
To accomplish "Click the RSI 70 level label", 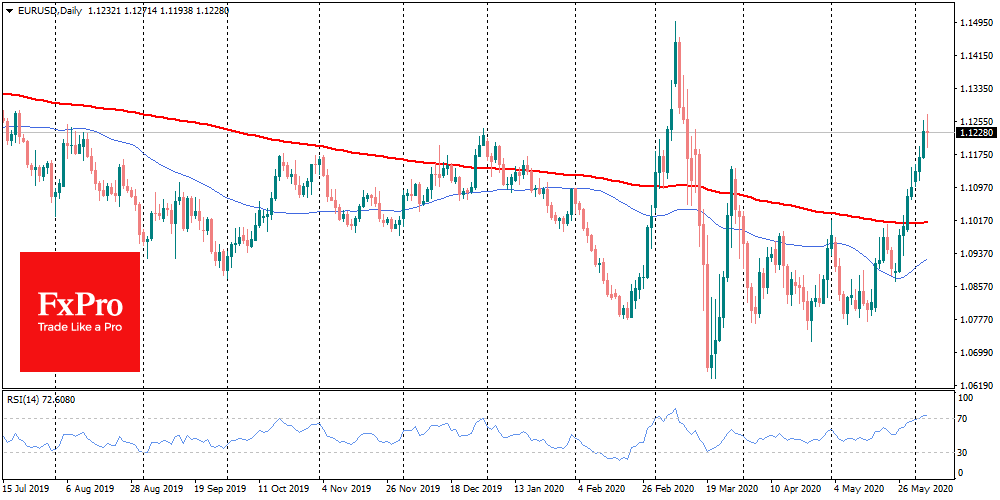I will [965, 418].
